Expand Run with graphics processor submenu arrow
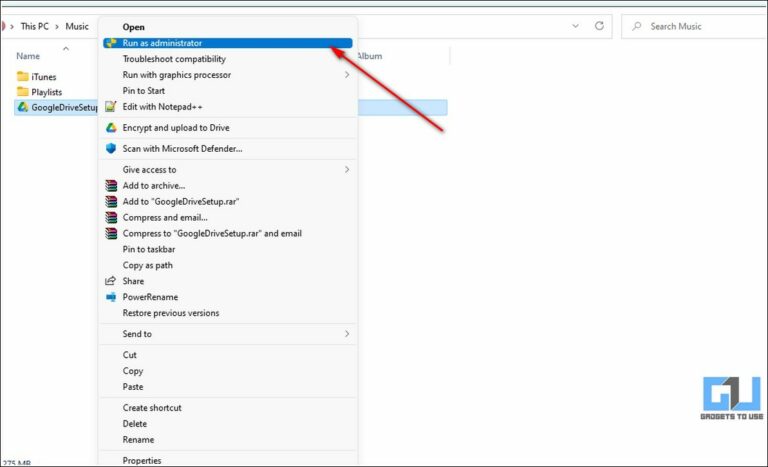This screenshot has height=467, width=768. click(347, 74)
